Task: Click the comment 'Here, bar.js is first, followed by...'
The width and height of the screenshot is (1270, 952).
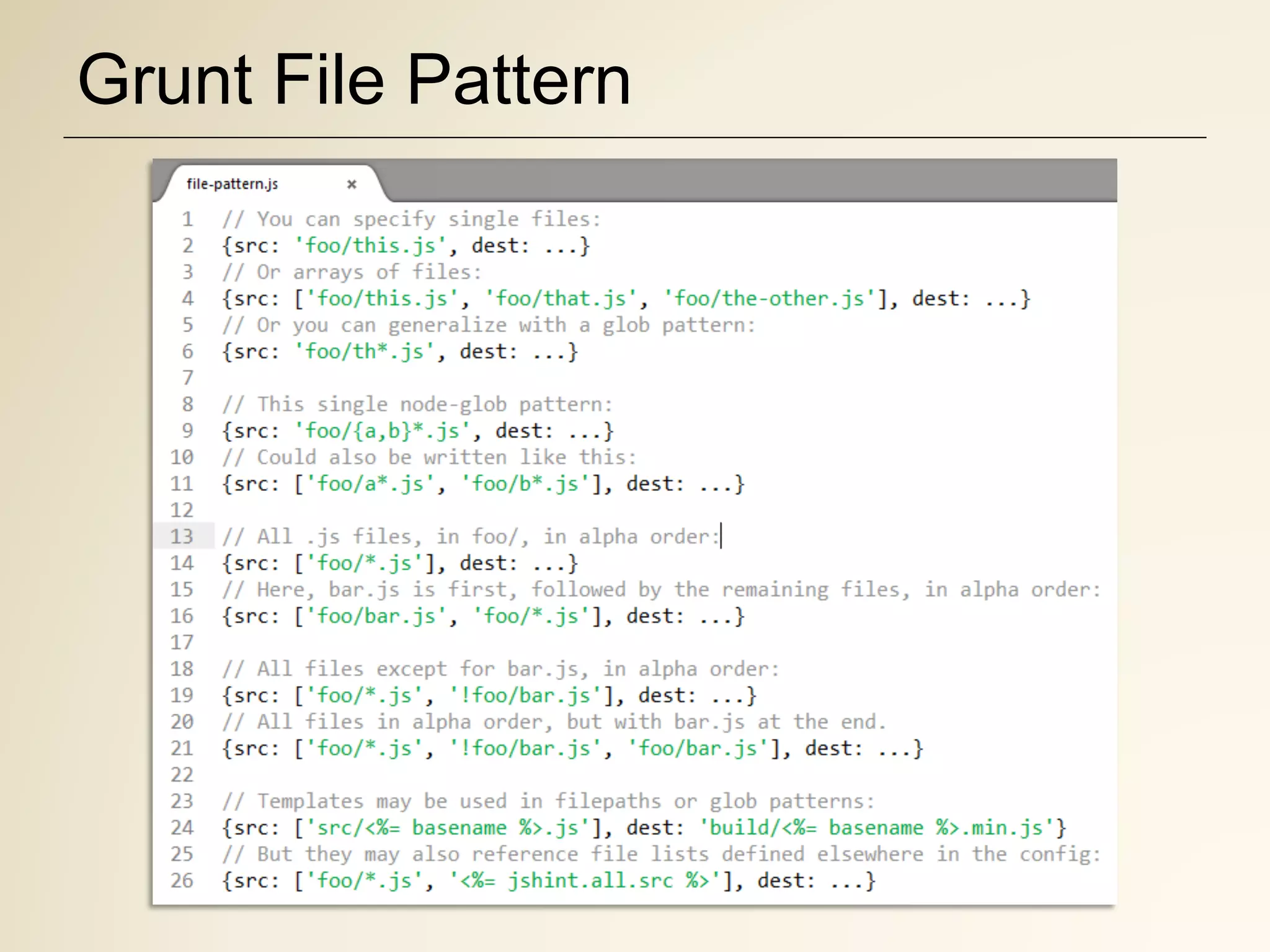Action: pyautogui.click(x=662, y=590)
